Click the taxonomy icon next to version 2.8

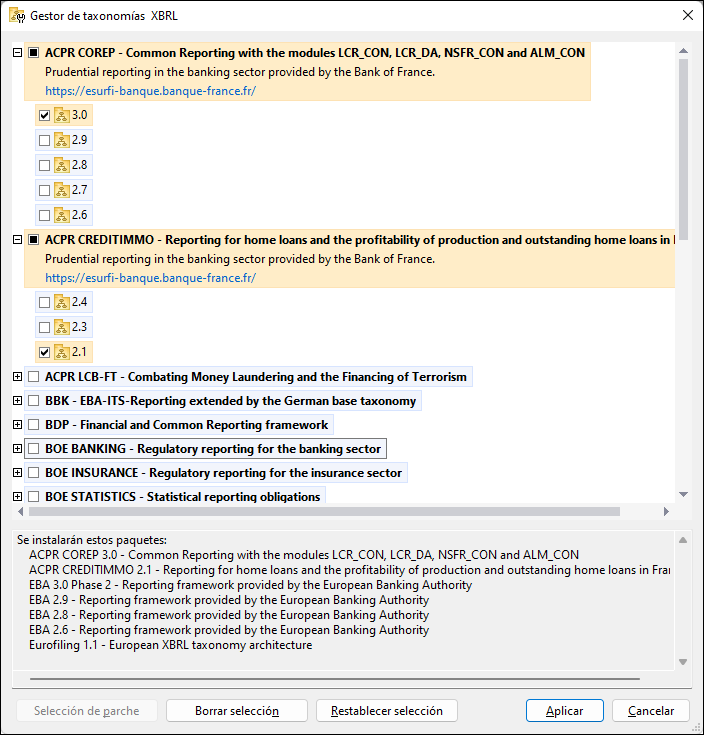pos(62,165)
